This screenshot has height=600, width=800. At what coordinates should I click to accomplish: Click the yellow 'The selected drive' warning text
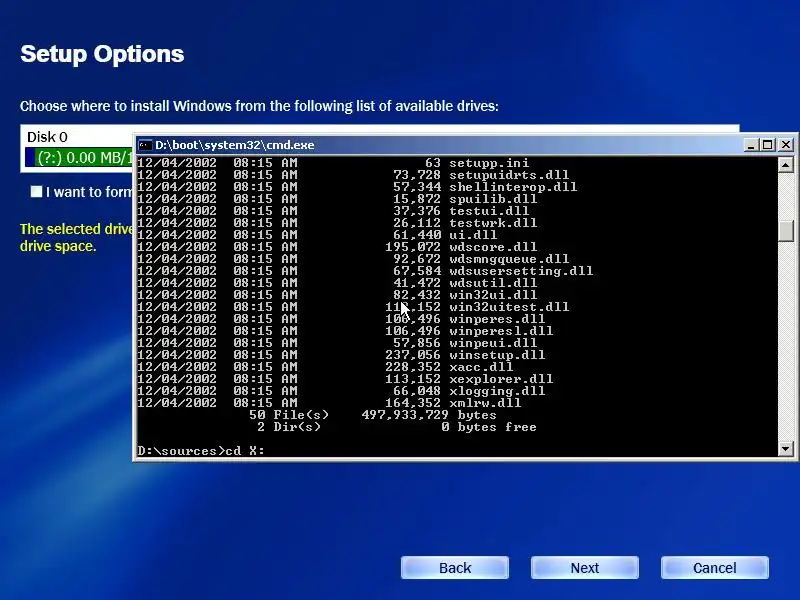77,237
